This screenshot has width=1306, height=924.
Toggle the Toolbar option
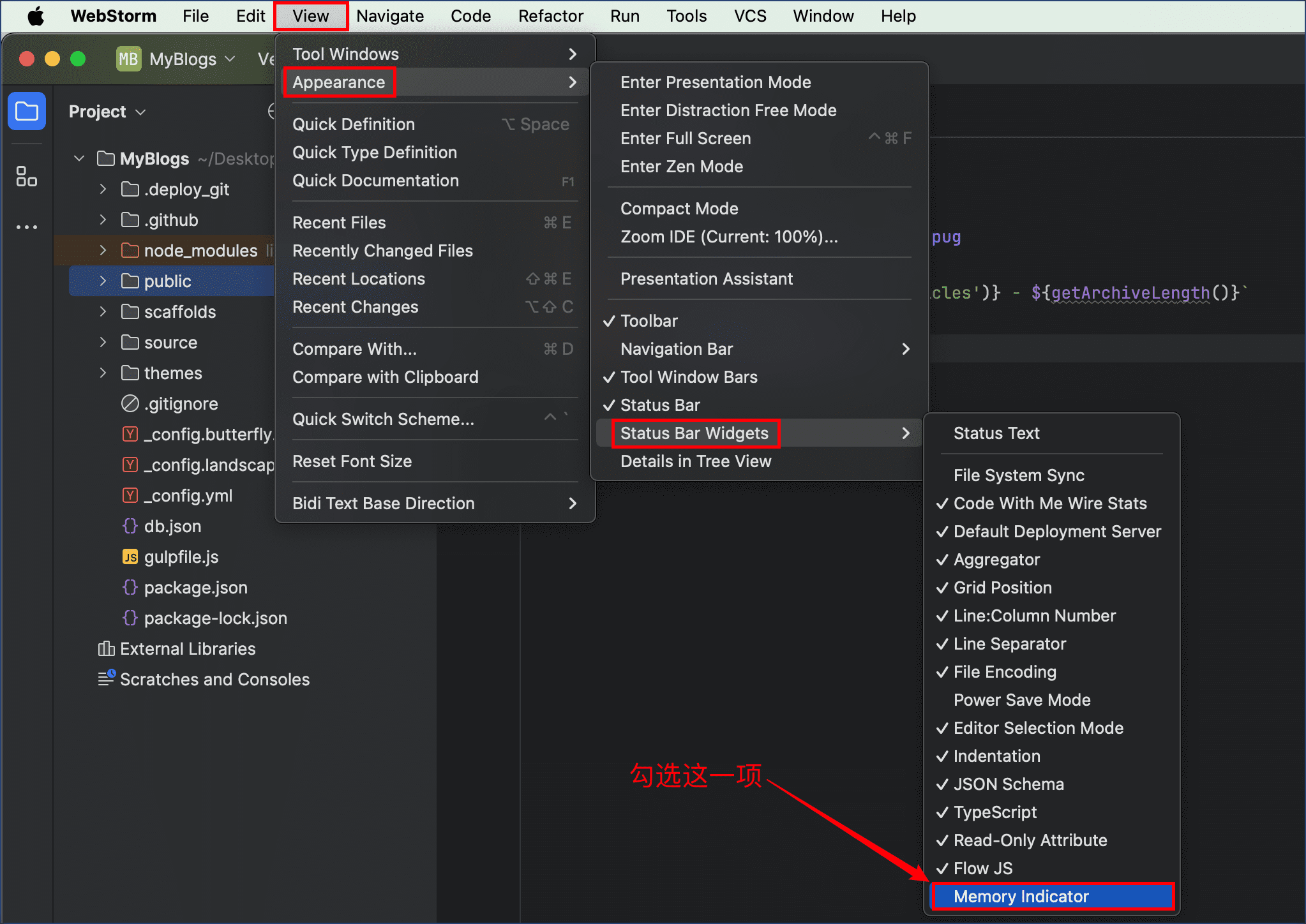pyautogui.click(x=759, y=321)
